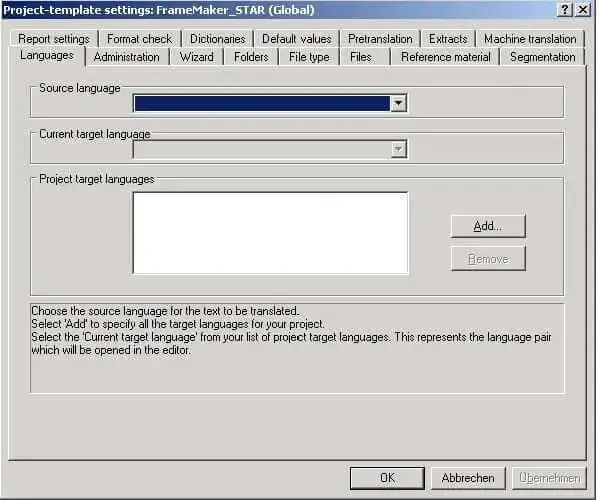Click inside the Project target languages list
Screen dimensions: 599x500
[x=270, y=233]
